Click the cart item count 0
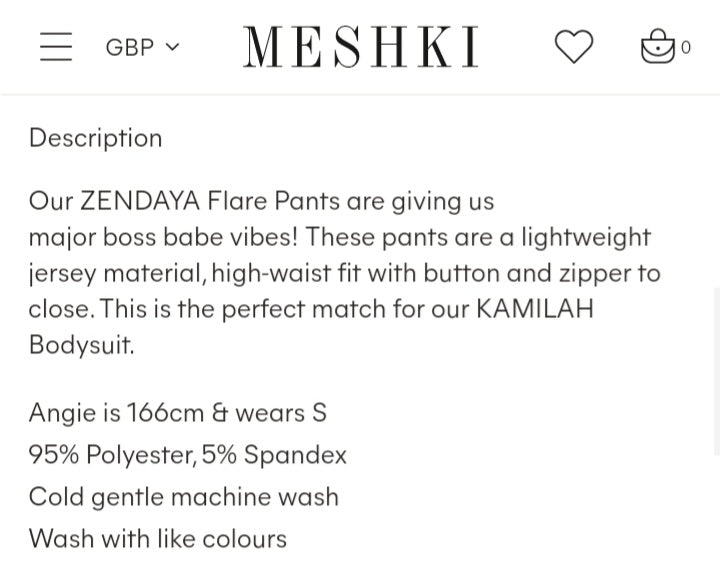Image resolution: width=720 pixels, height=583 pixels. 686,47
